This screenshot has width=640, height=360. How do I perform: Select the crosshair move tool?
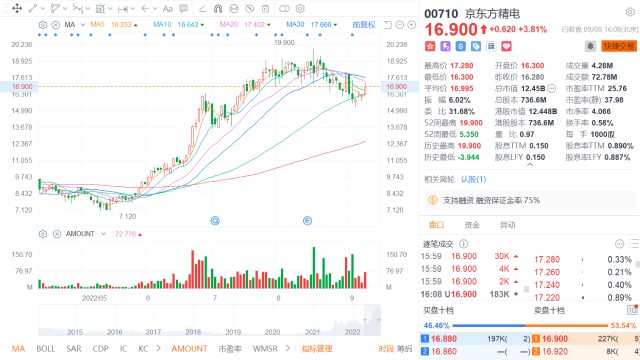[x=17, y=8]
